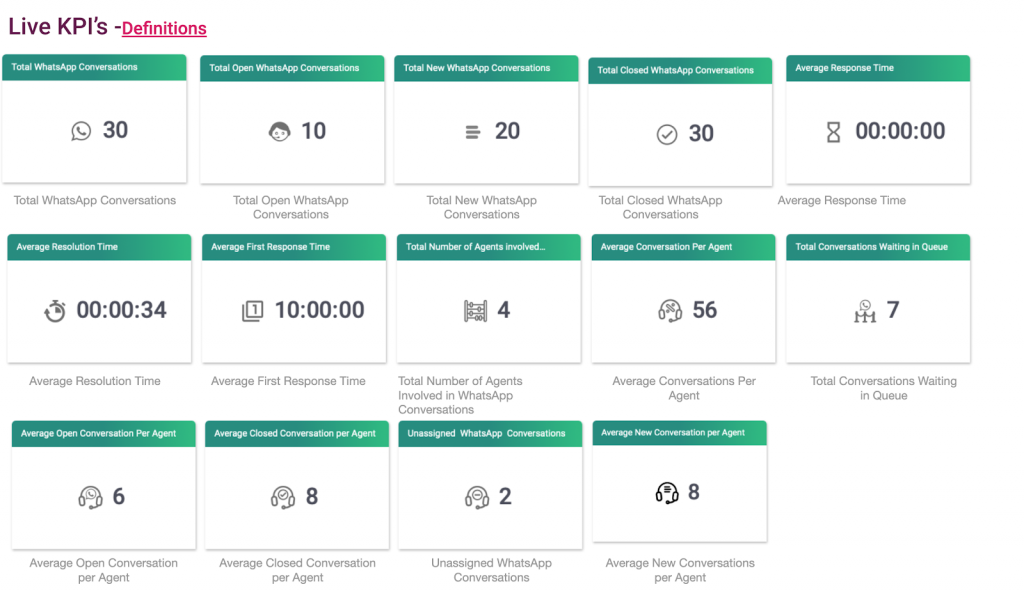Click the hourglass icon on Average Response Time
The image size is (1024, 591).
pyautogui.click(x=833, y=132)
